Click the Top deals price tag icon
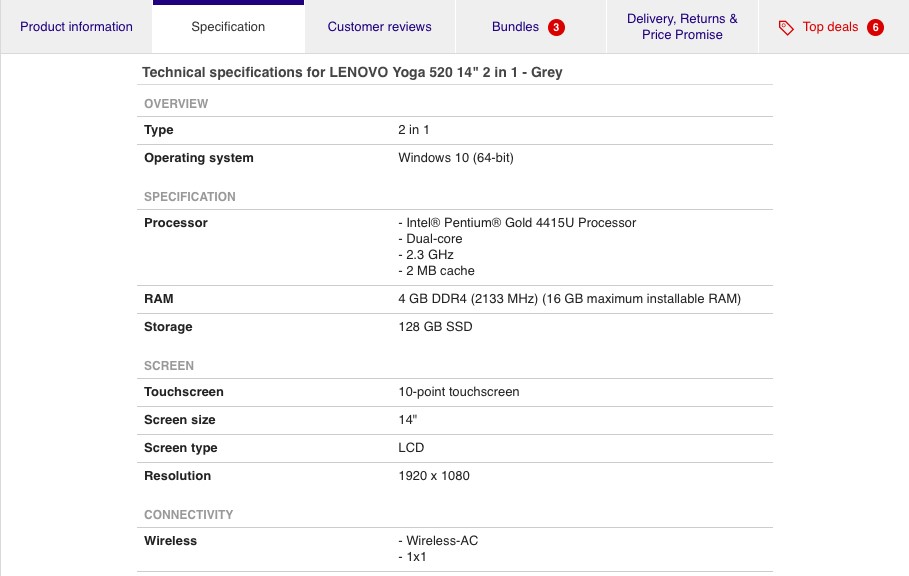The image size is (909, 576). [786, 27]
